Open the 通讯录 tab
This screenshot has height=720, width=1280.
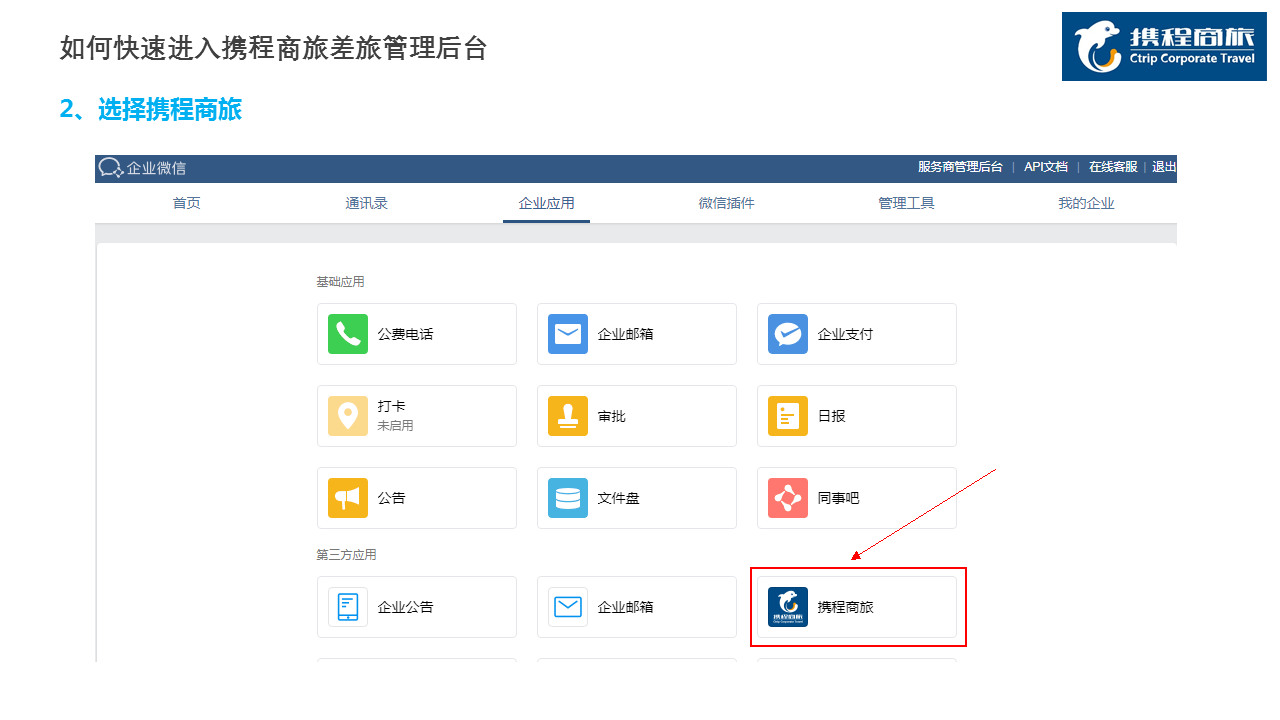tap(367, 203)
